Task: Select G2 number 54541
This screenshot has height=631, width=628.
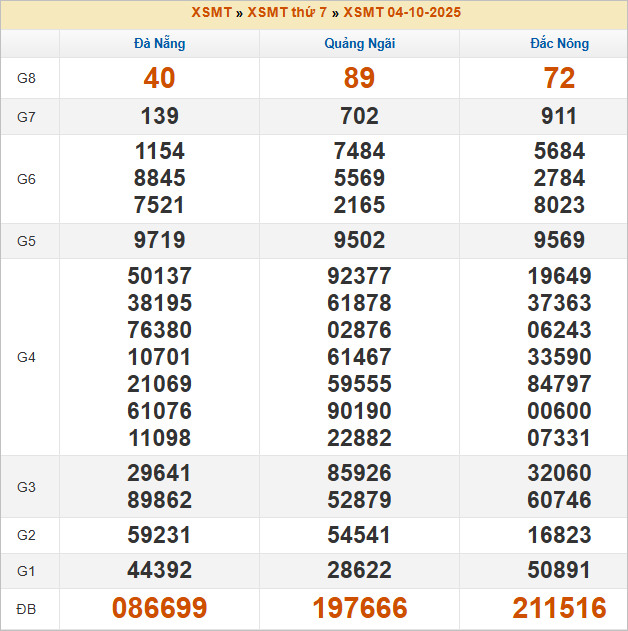Action: pyautogui.click(x=359, y=535)
